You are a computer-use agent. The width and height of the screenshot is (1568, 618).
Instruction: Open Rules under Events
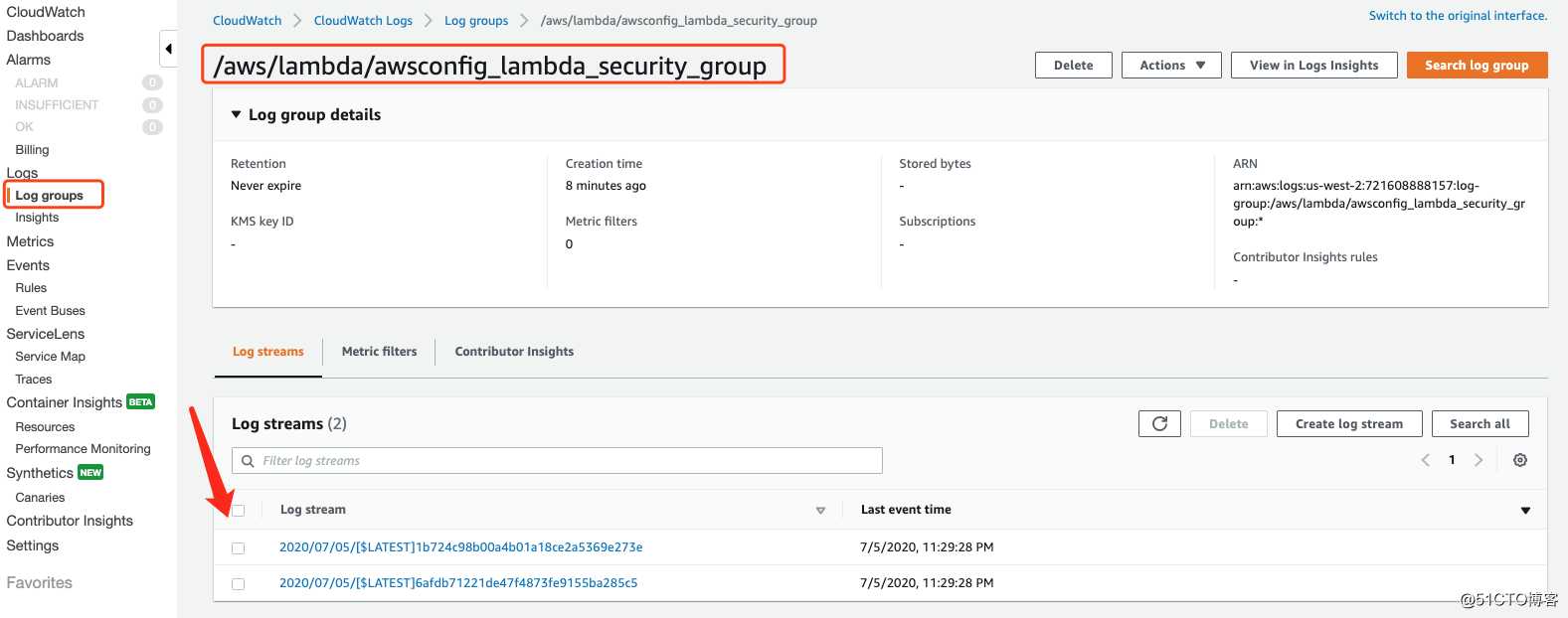(x=31, y=288)
